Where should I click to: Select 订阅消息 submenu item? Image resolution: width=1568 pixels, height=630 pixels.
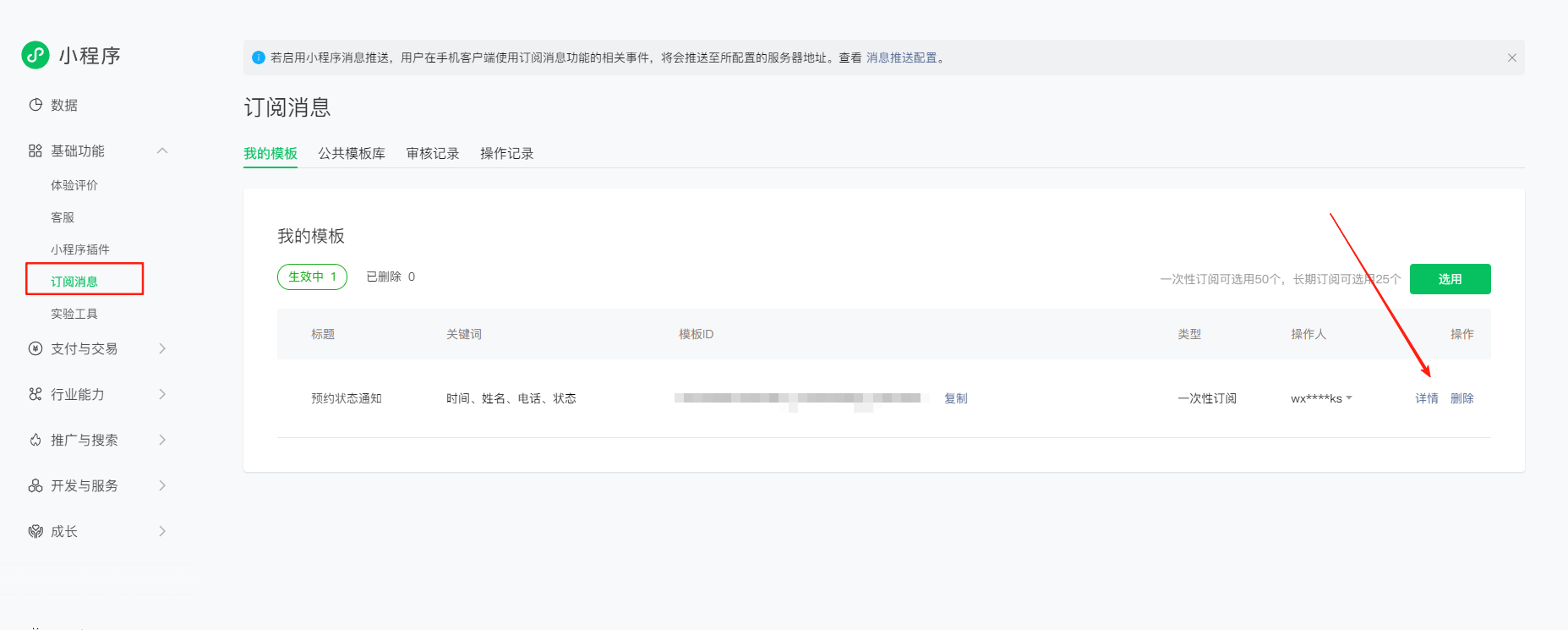pyautogui.click(x=74, y=282)
